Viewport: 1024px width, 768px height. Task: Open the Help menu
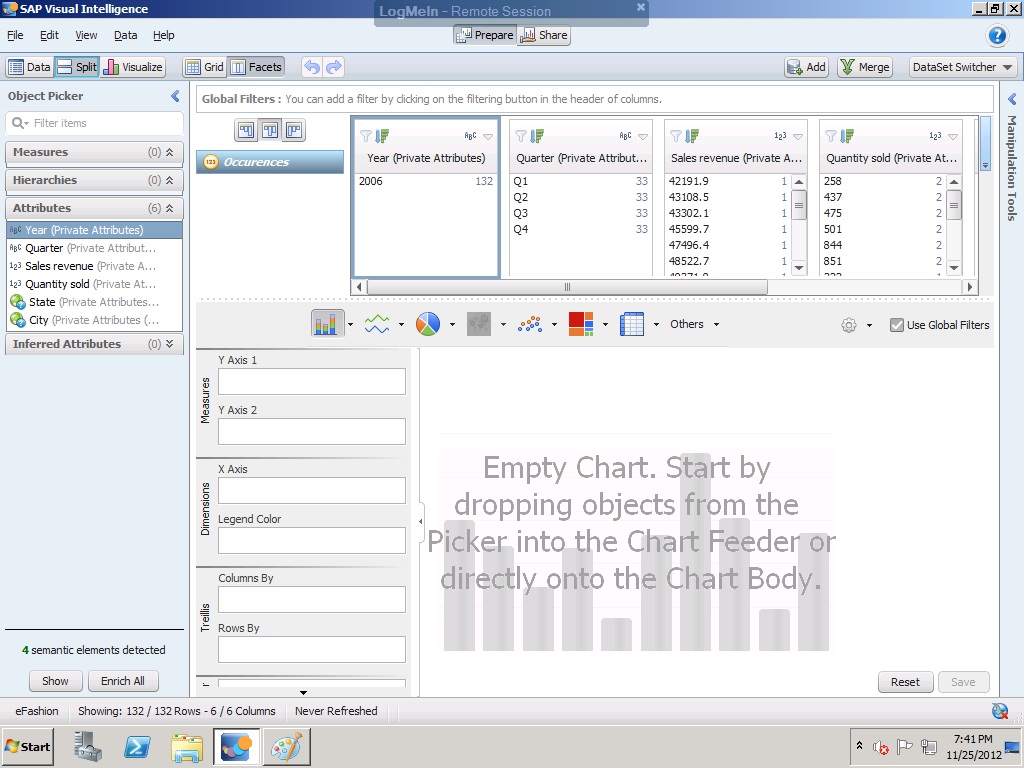(163, 35)
